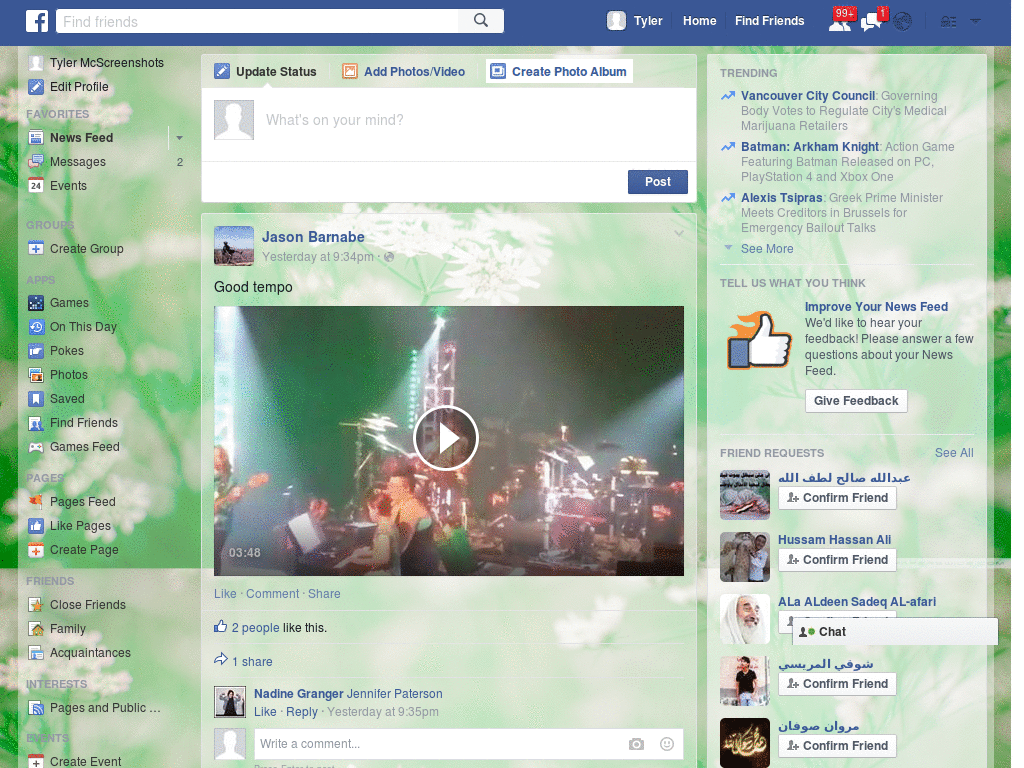Select Create Photo Album tab
The height and width of the screenshot is (768, 1024).
click(x=559, y=71)
